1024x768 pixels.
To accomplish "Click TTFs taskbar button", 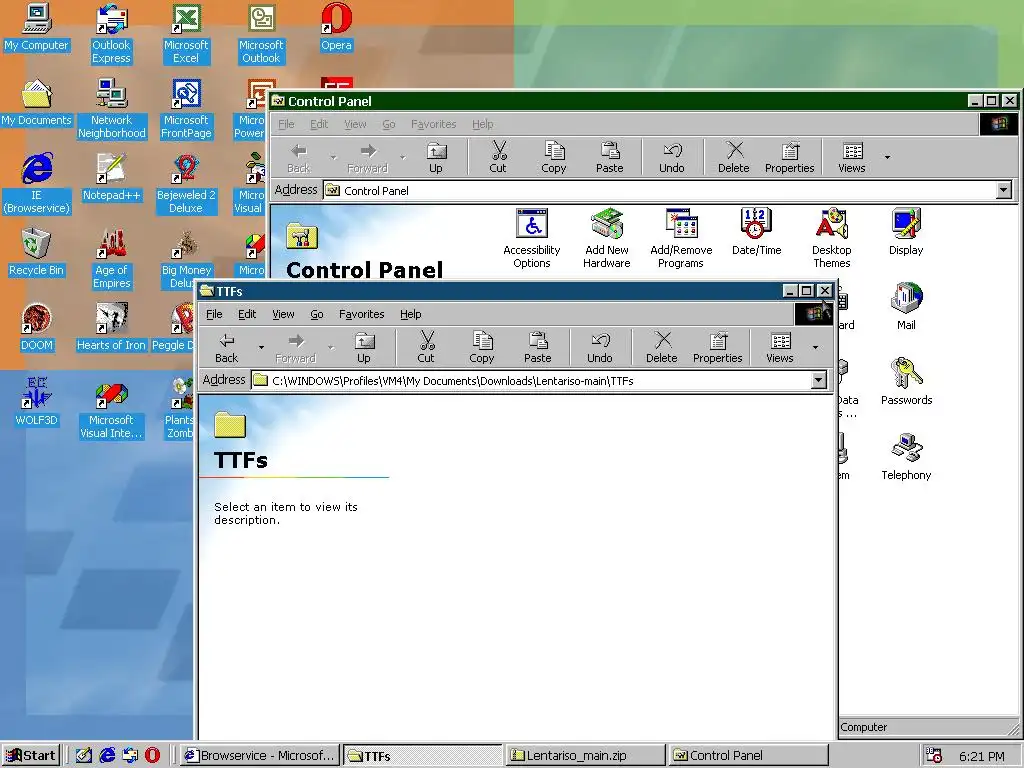I will coord(423,756).
